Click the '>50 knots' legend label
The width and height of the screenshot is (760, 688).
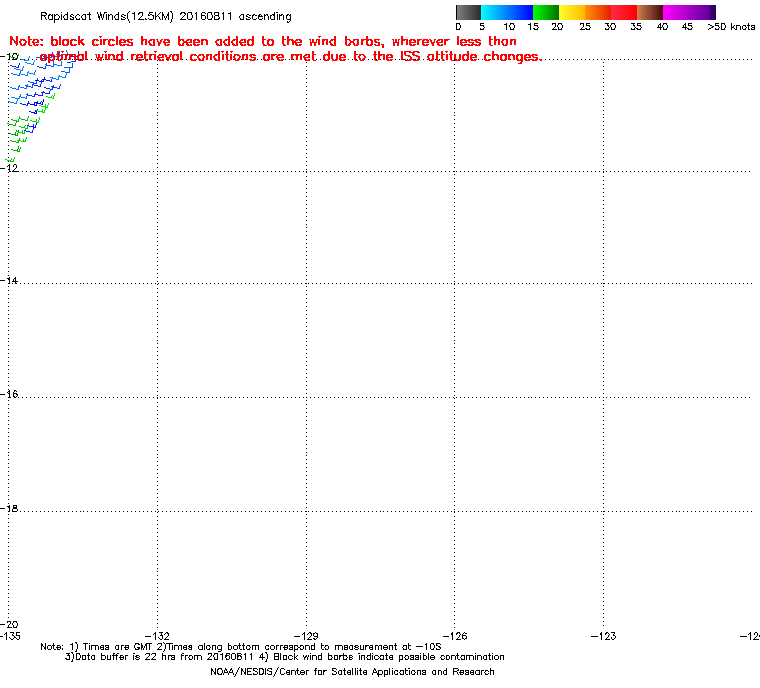pos(731,27)
